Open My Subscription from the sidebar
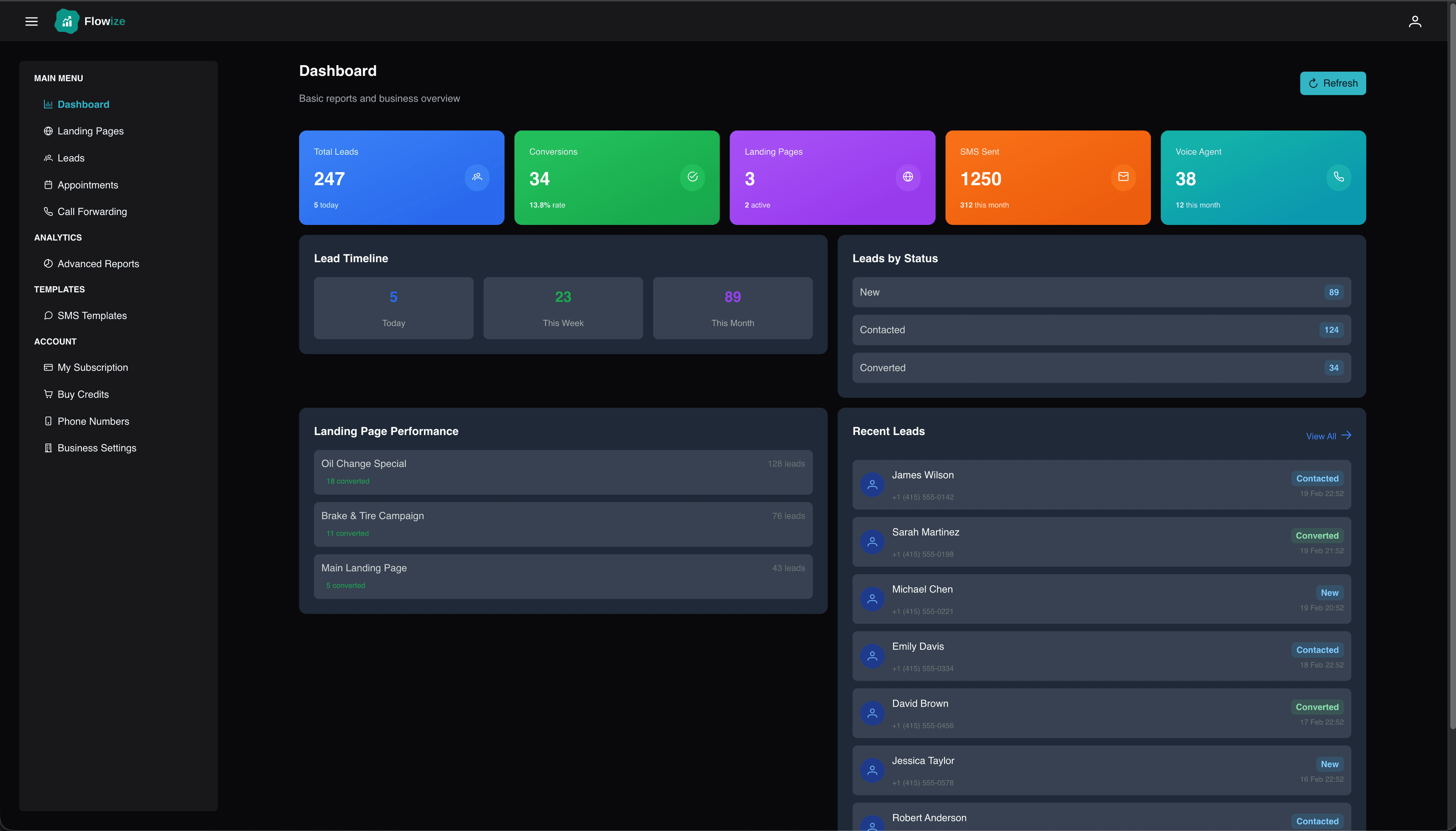This screenshot has height=831, width=1456. click(93, 367)
